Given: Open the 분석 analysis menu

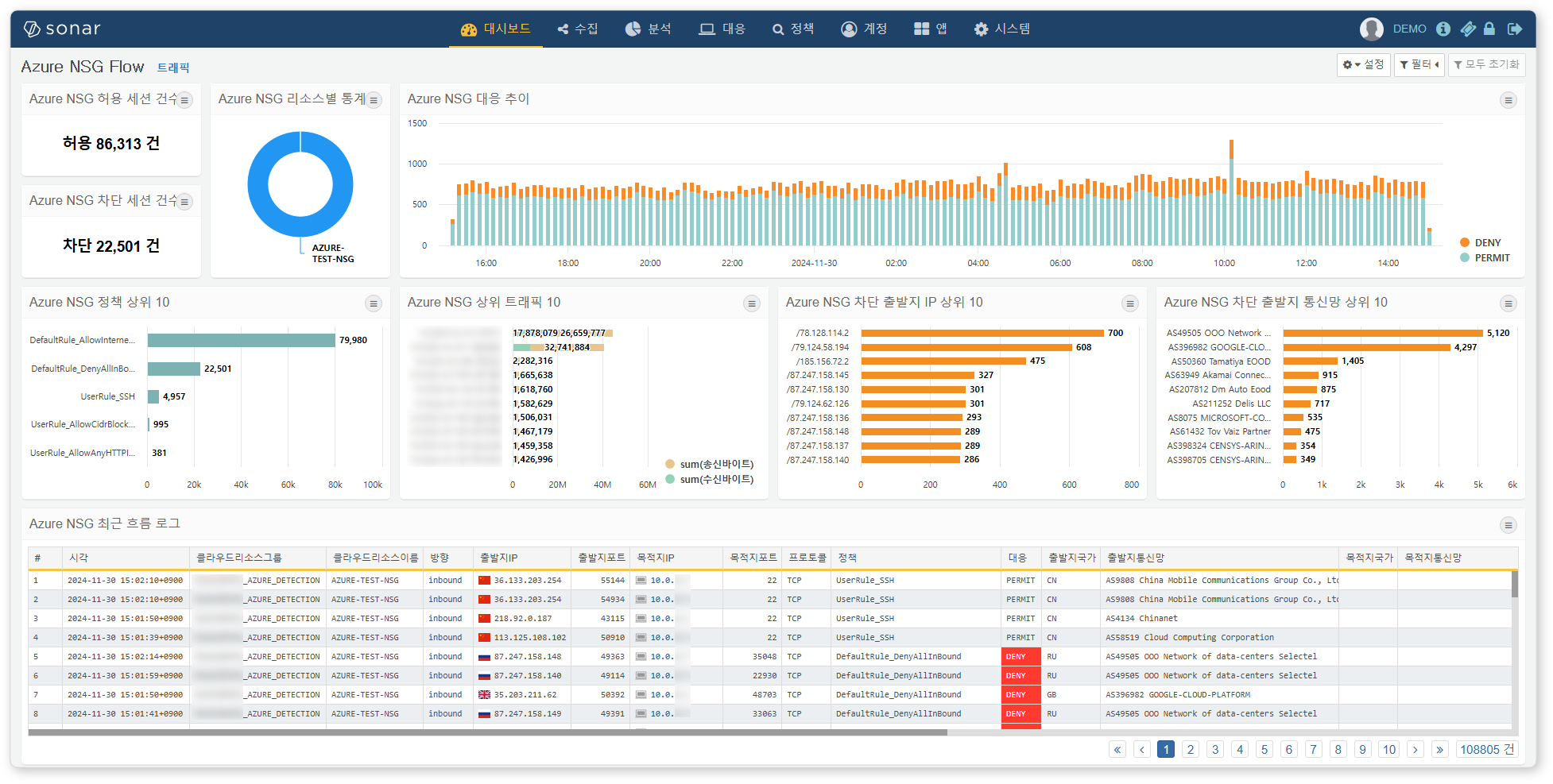Looking at the screenshot, I should 649,29.
